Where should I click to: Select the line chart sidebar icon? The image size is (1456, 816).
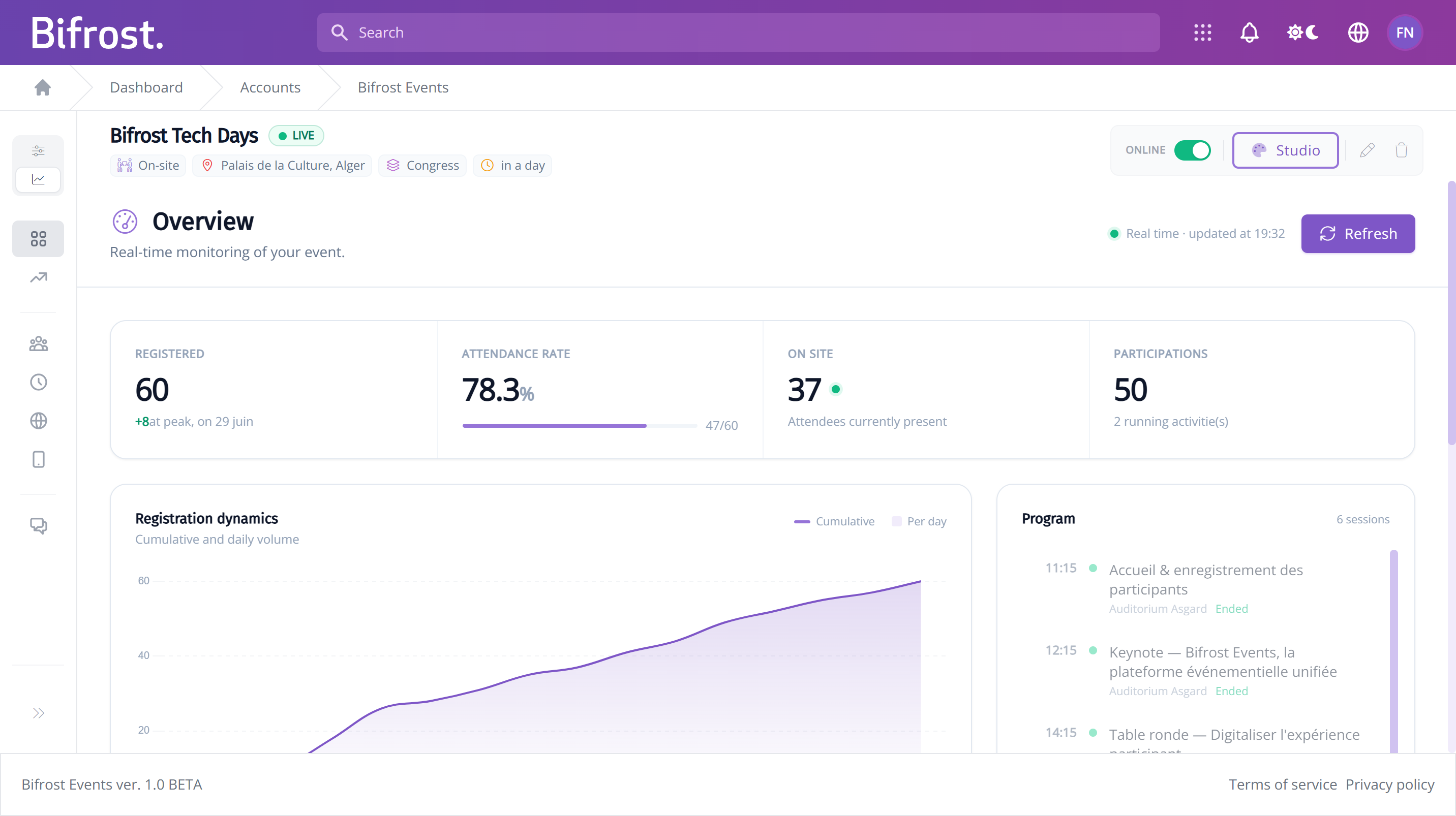(38, 179)
